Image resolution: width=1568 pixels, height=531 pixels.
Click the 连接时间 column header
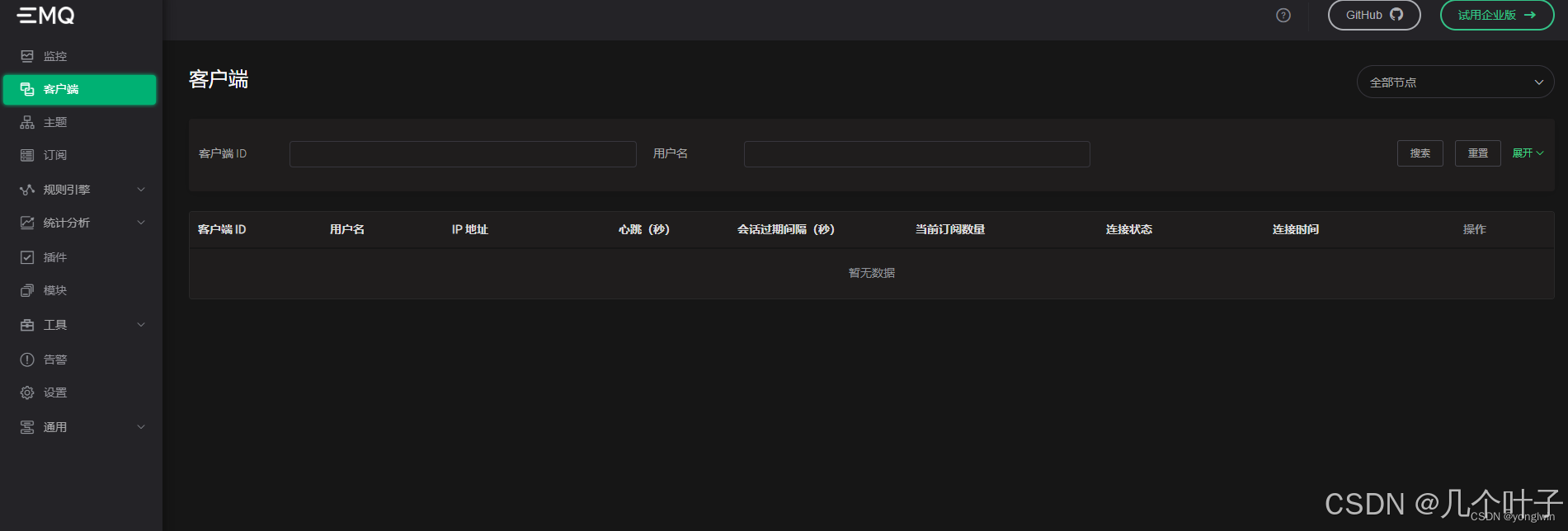1296,229
